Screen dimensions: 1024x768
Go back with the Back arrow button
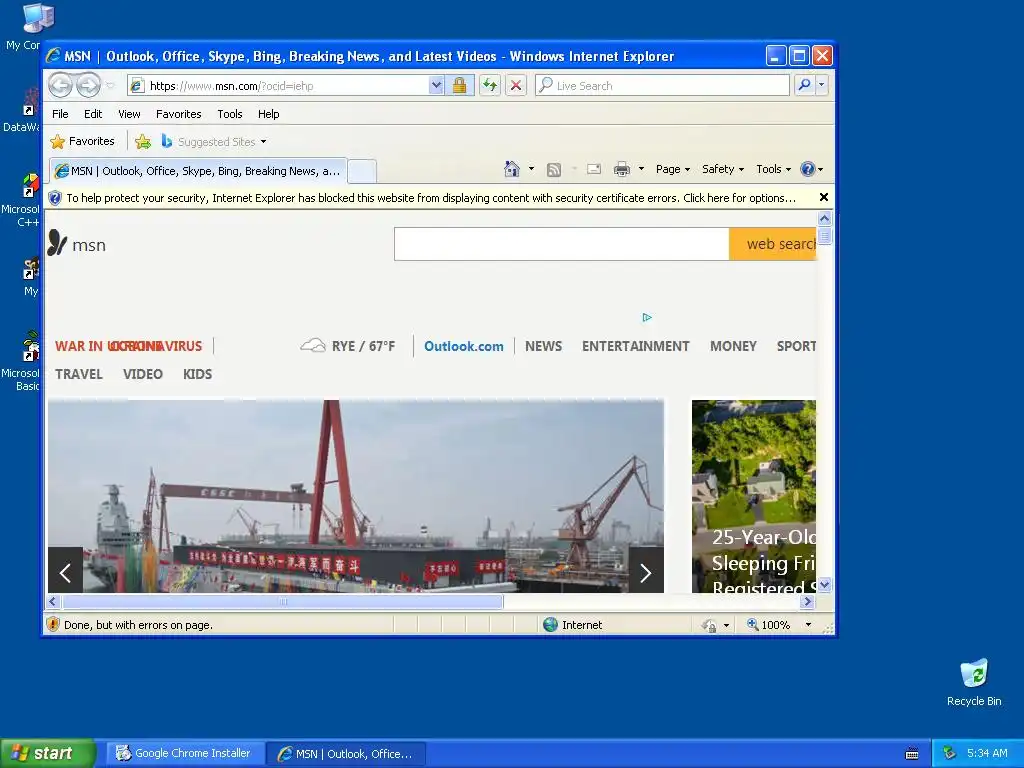tap(61, 85)
